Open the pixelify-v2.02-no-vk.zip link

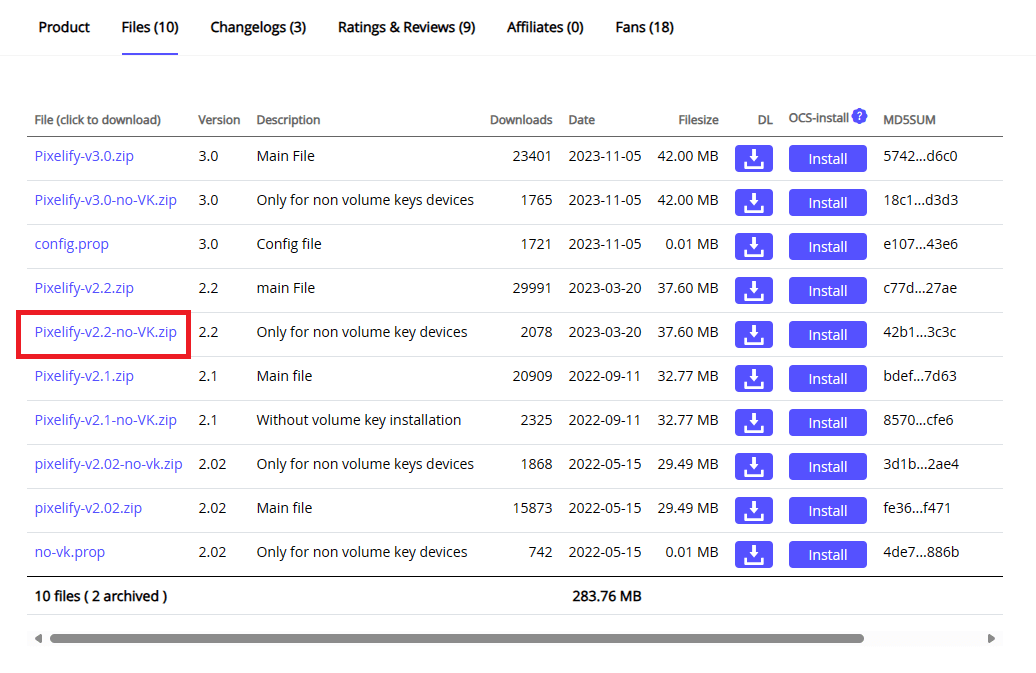click(x=108, y=464)
